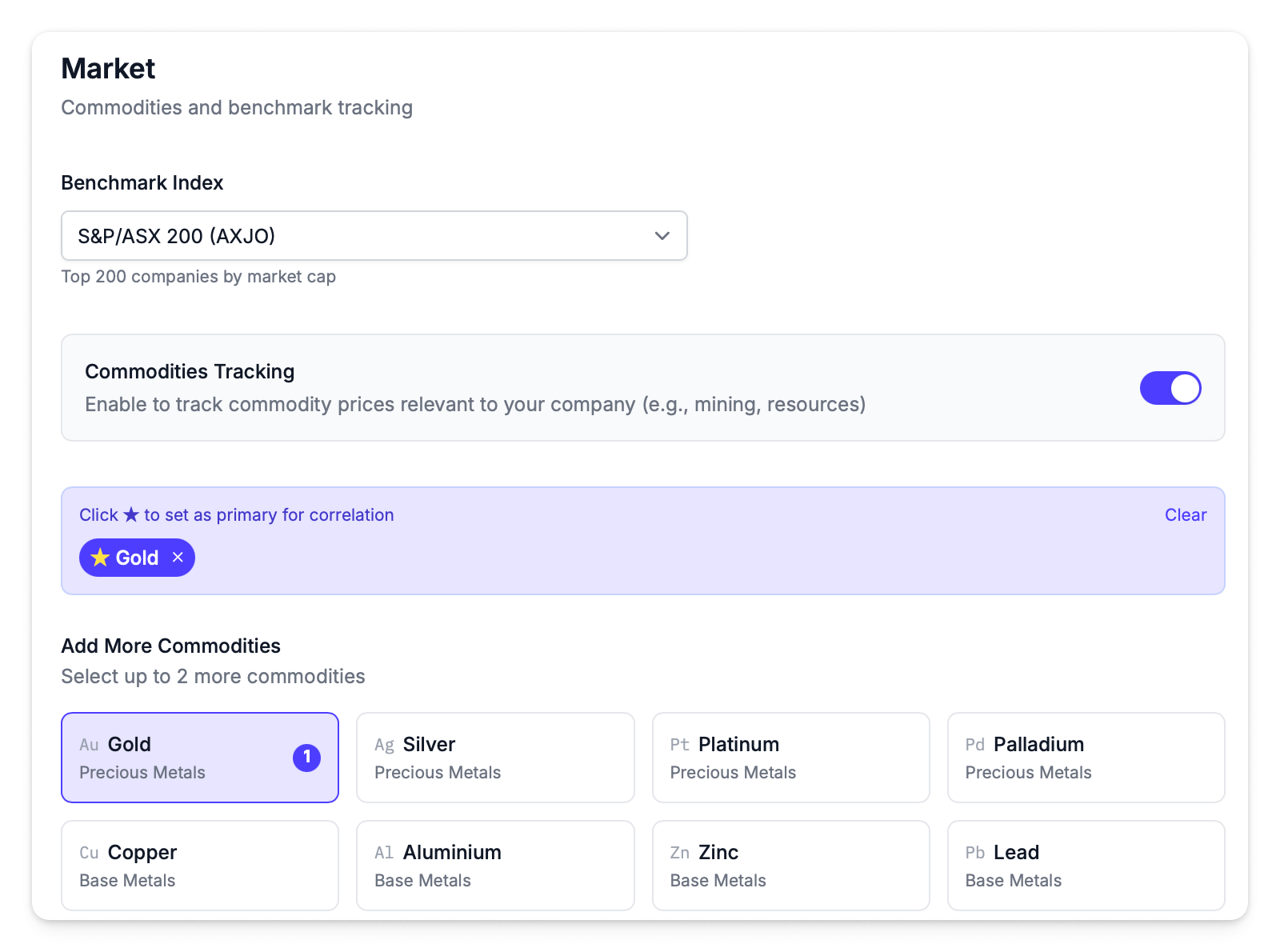Screen dimensions: 1280x952
Task: Click the Ag symbol on Silver card
Action: click(x=384, y=745)
